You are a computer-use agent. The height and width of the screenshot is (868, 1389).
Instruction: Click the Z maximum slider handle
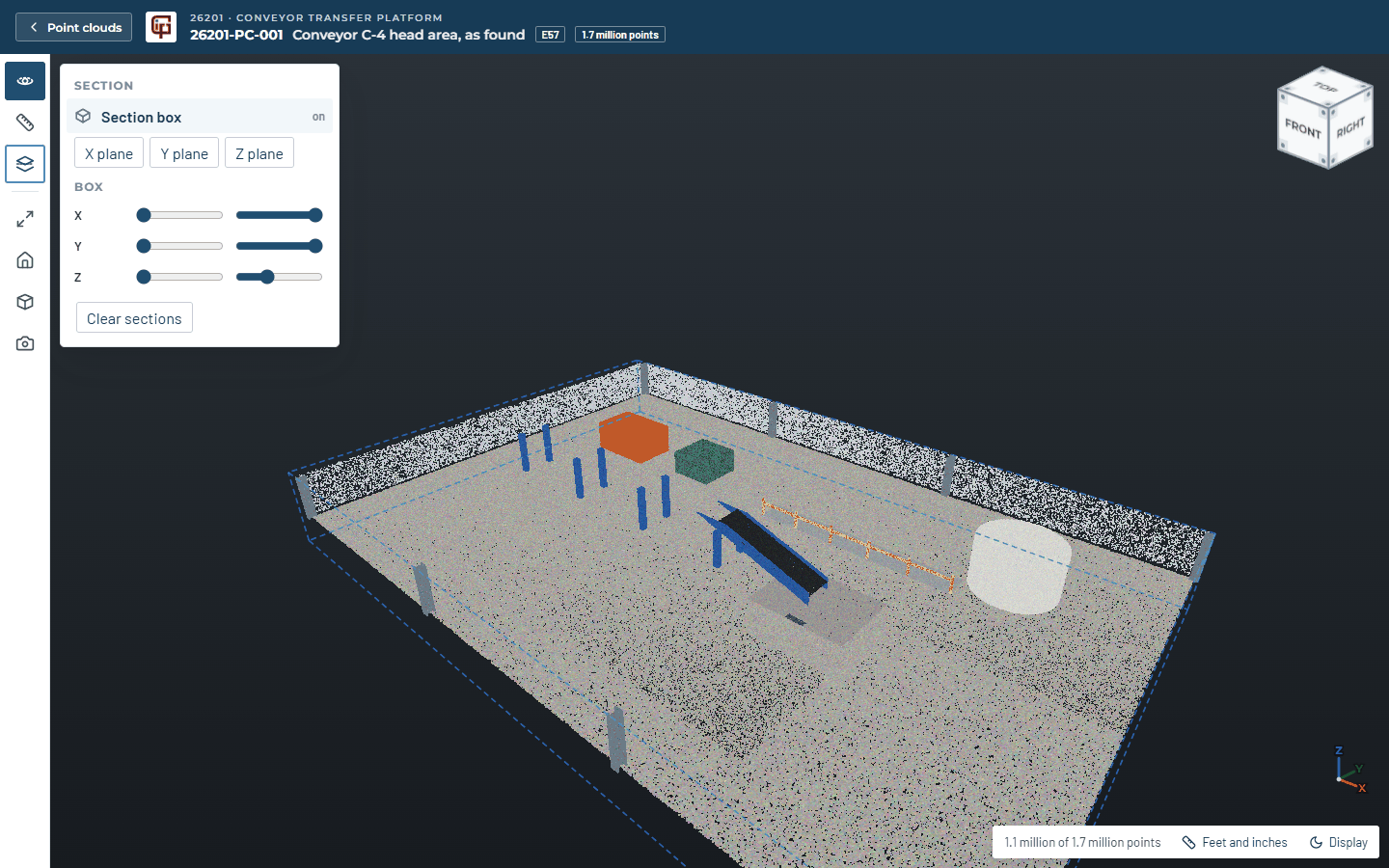coord(267,277)
